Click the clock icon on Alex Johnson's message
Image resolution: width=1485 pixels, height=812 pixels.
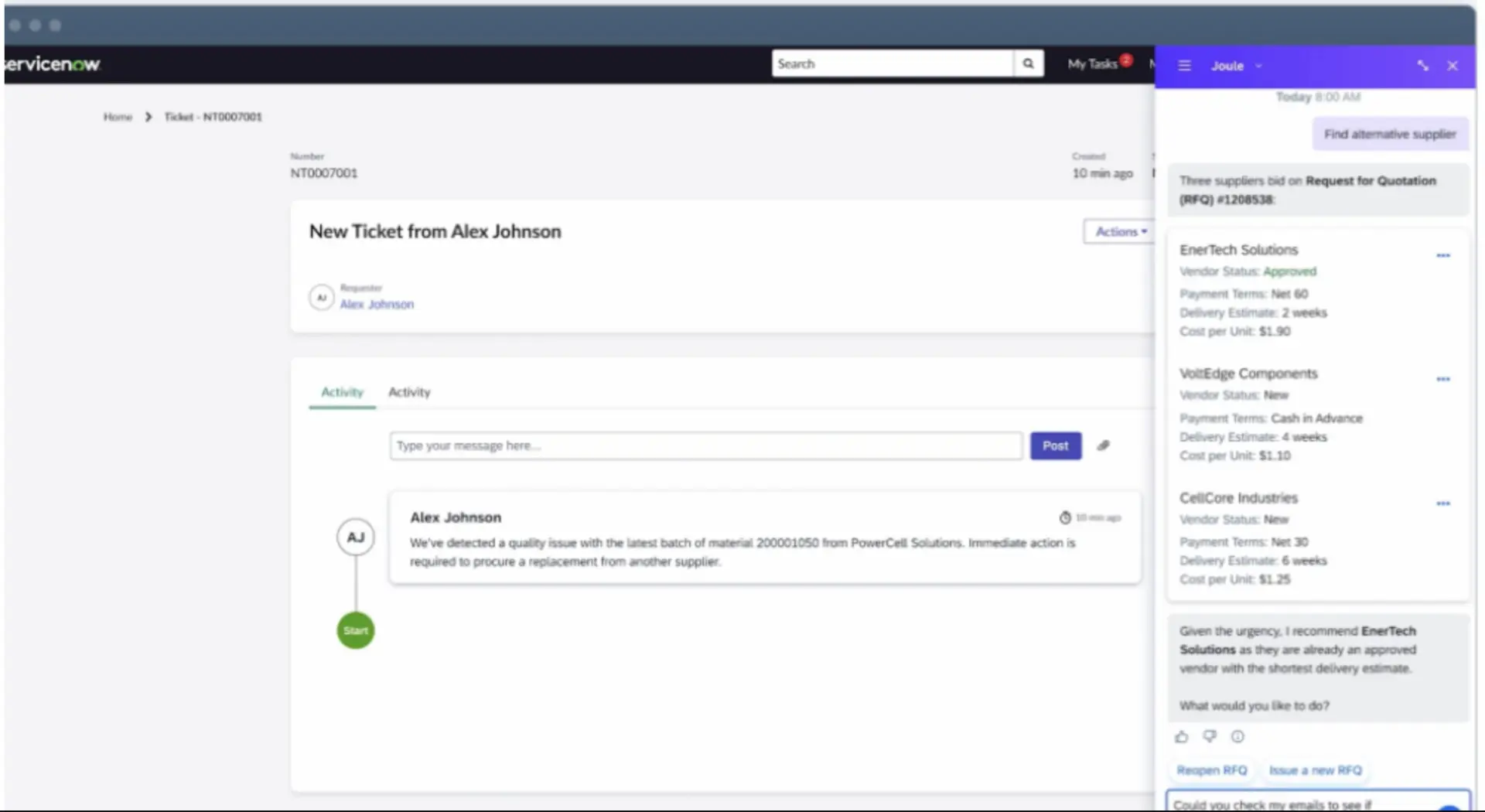point(1065,517)
